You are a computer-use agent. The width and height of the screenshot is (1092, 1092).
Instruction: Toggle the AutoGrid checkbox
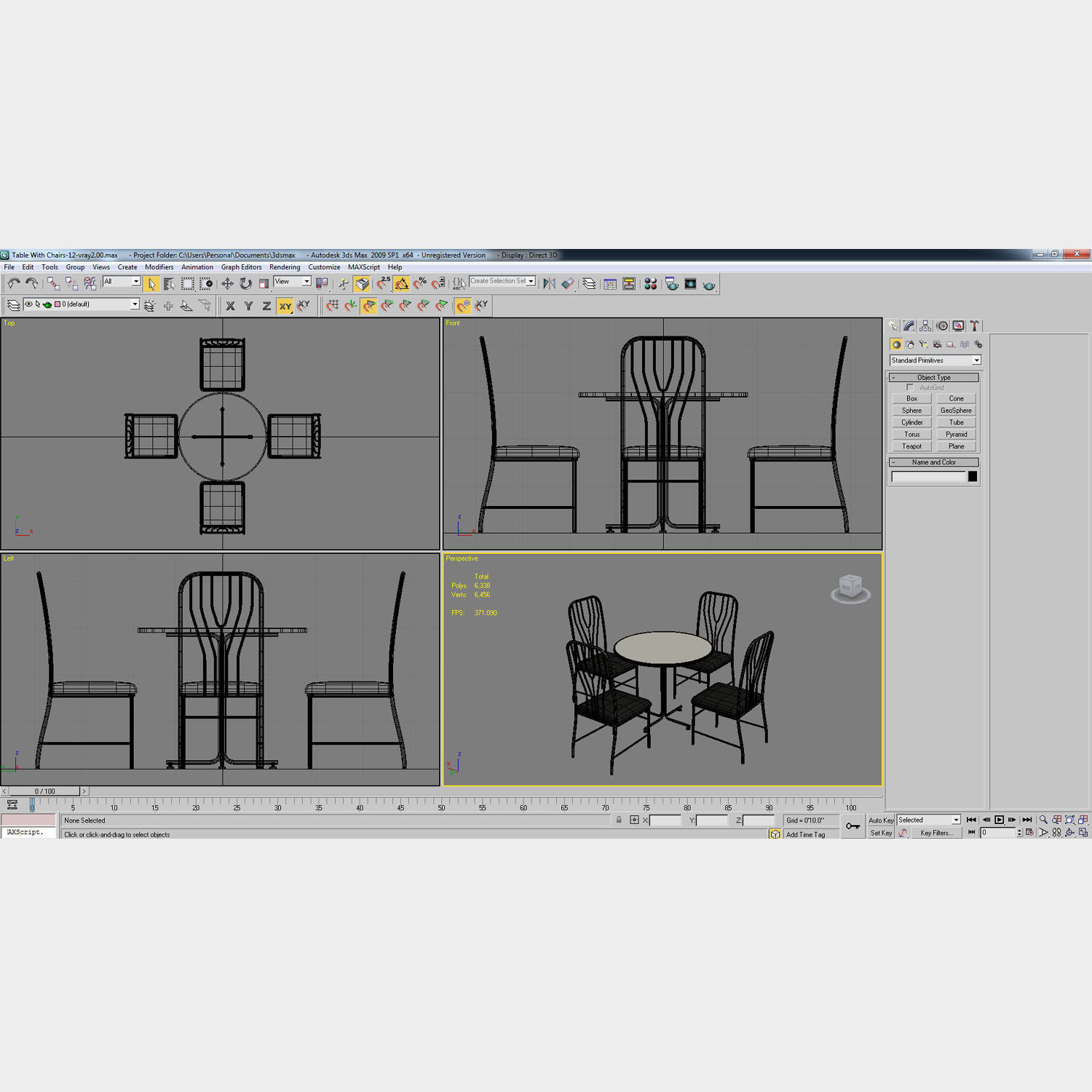tap(910, 387)
